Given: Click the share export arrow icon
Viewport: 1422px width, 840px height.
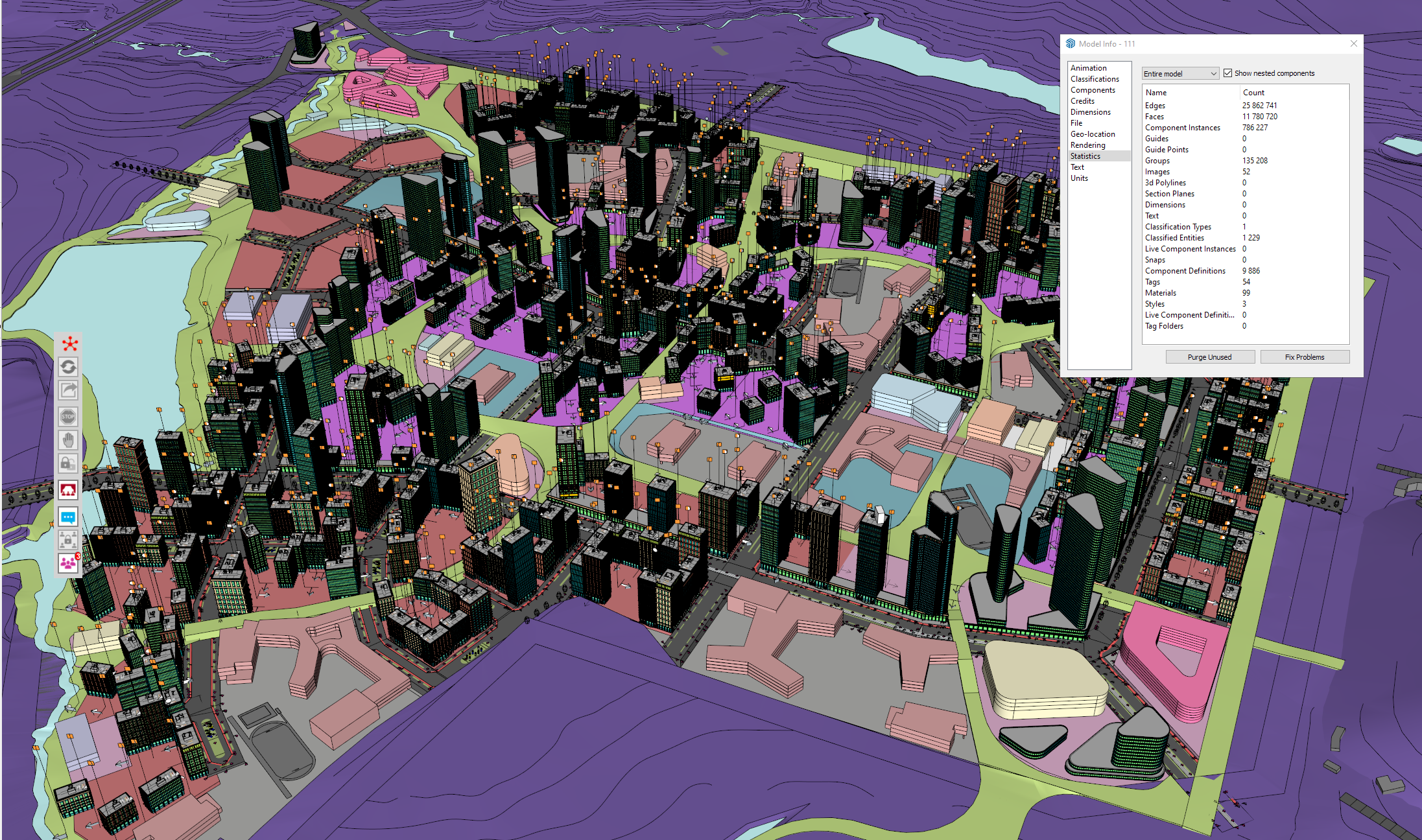Looking at the screenshot, I should coord(69,391).
